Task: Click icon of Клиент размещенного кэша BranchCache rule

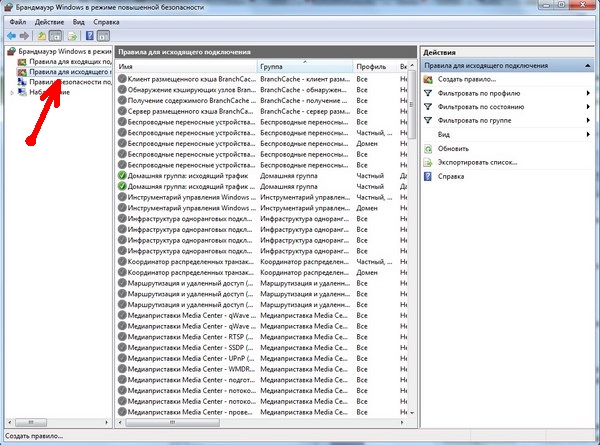Action: 122,79
